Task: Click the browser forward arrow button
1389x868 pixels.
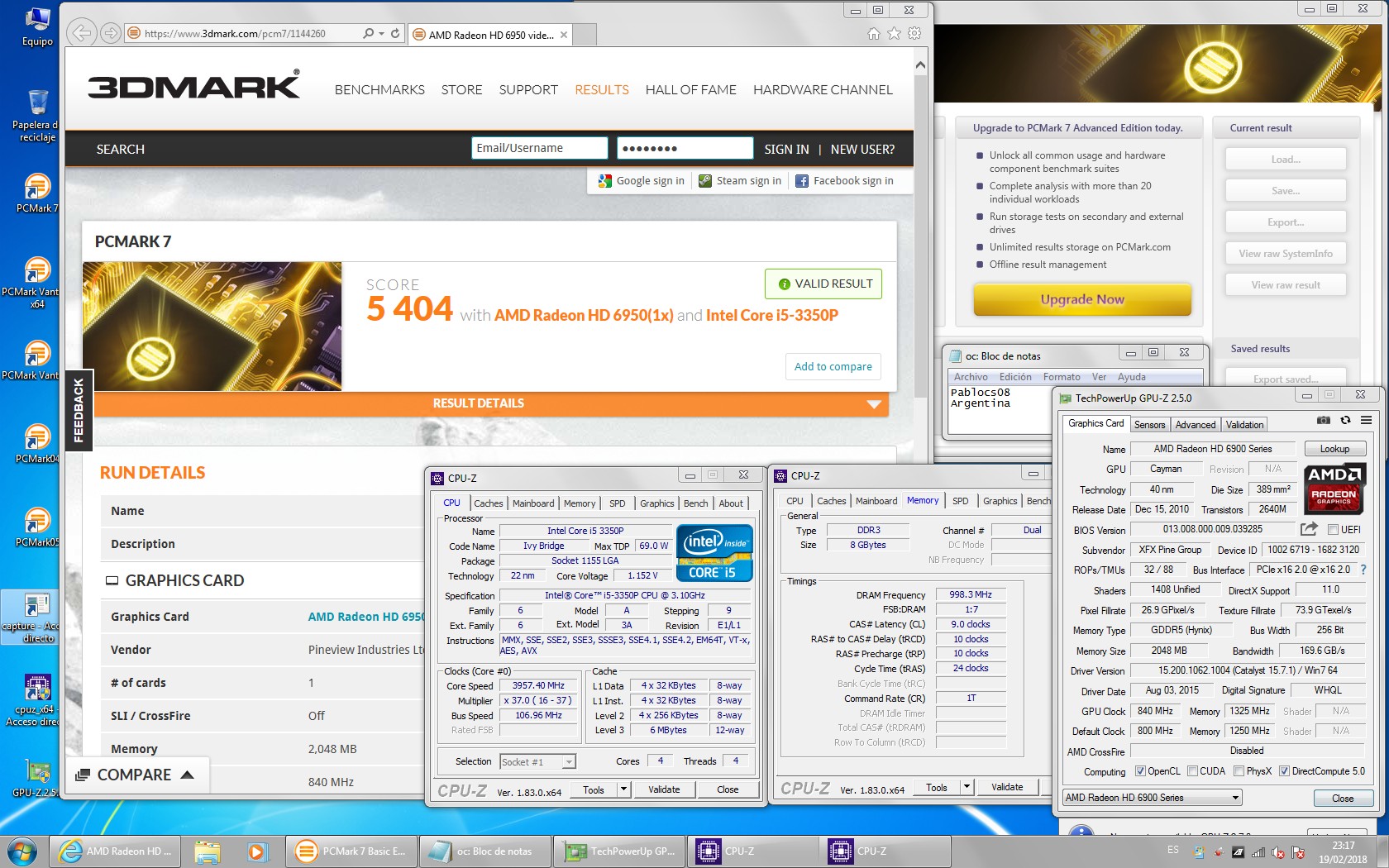Action: (x=110, y=33)
